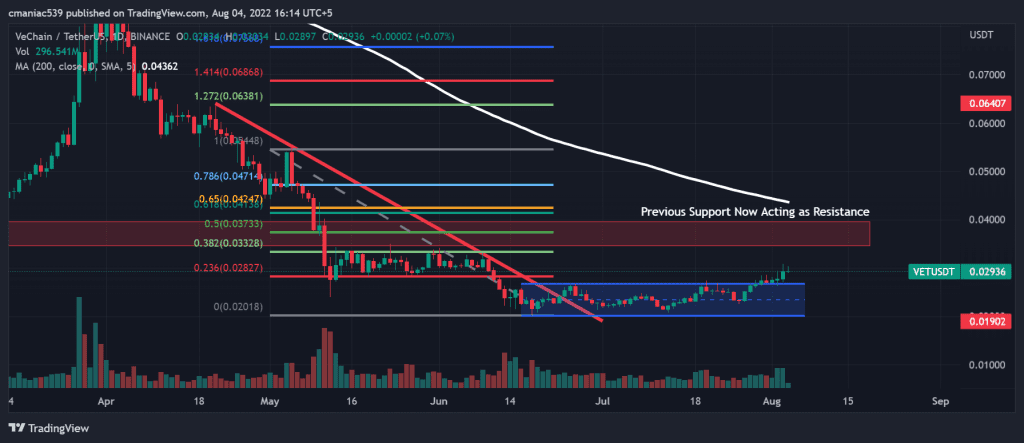
Task: Select the 0.236(0.02827) Fibonacci label
Action: 229,268
